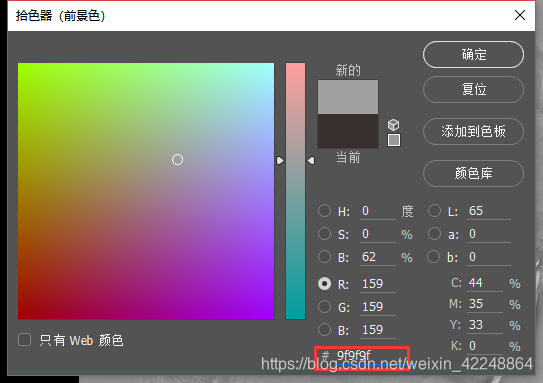Viewport: 543px width, 383px height.
Task: Click the web-safe color square icon
Action: coord(394,140)
